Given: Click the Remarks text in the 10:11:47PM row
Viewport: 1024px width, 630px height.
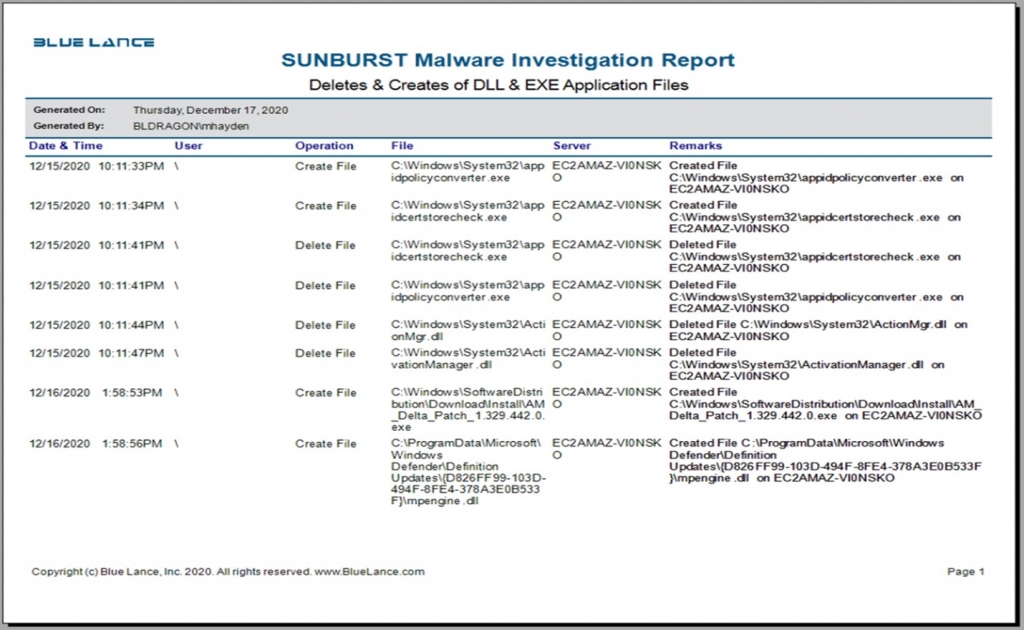Looking at the screenshot, I should [x=807, y=364].
